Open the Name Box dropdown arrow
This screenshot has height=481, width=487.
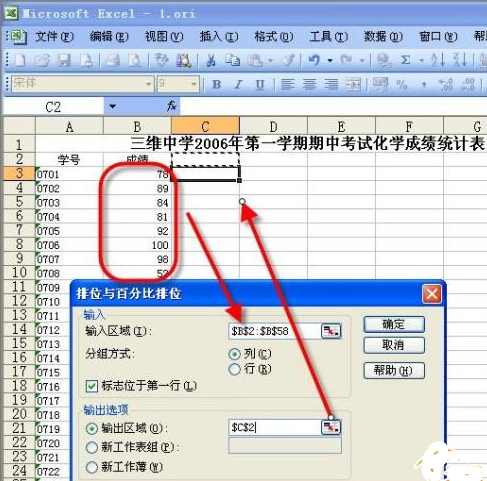tap(112, 106)
